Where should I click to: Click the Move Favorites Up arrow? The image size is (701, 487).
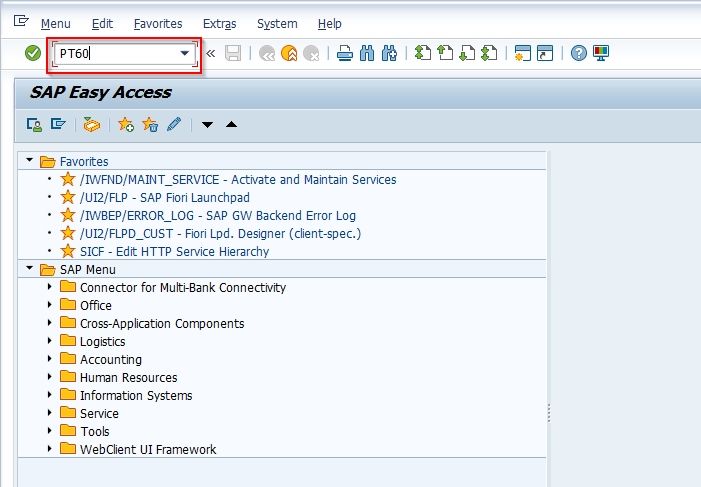(231, 124)
